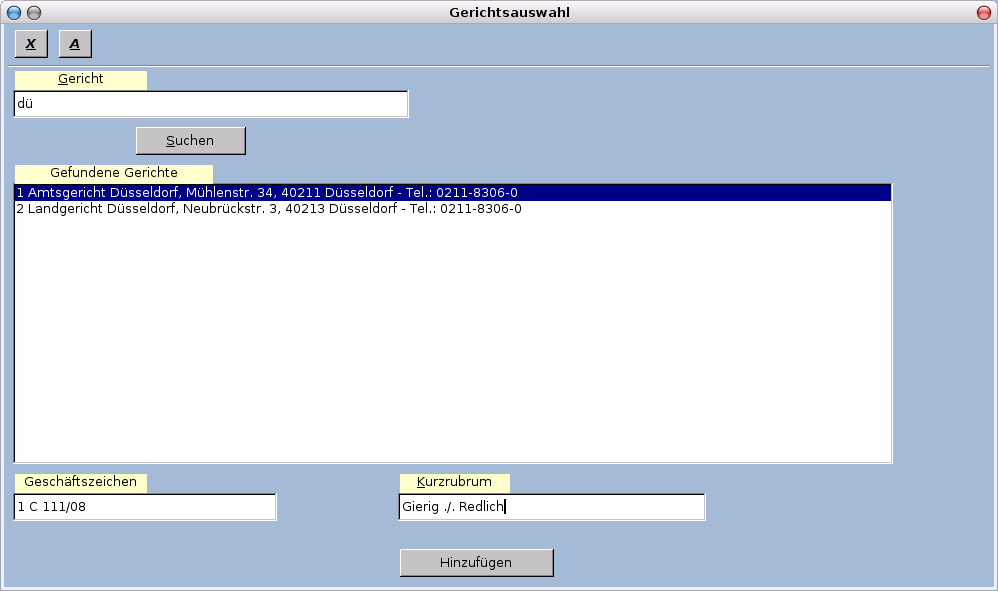Click the Gefundene Gerichte label
Screen dimensions: 998x591
coord(114,173)
